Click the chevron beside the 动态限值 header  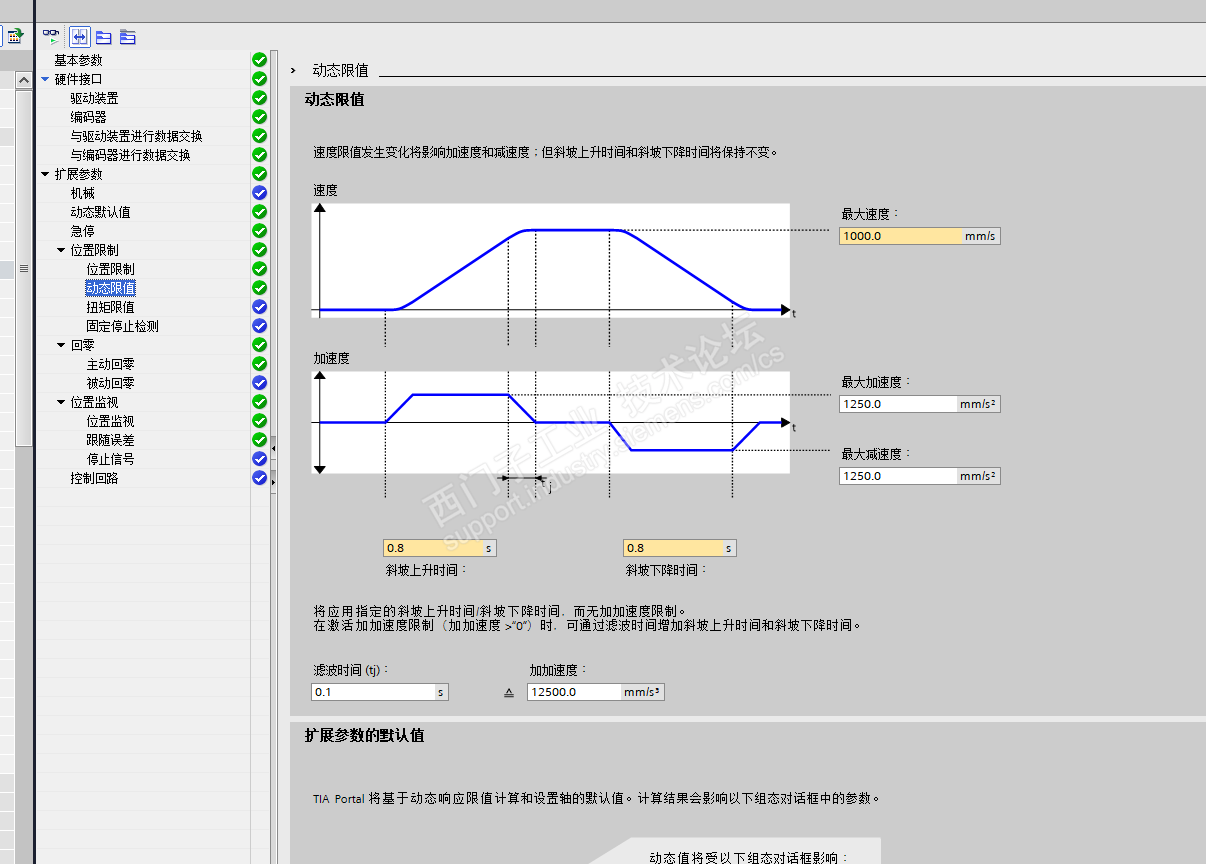(x=293, y=70)
